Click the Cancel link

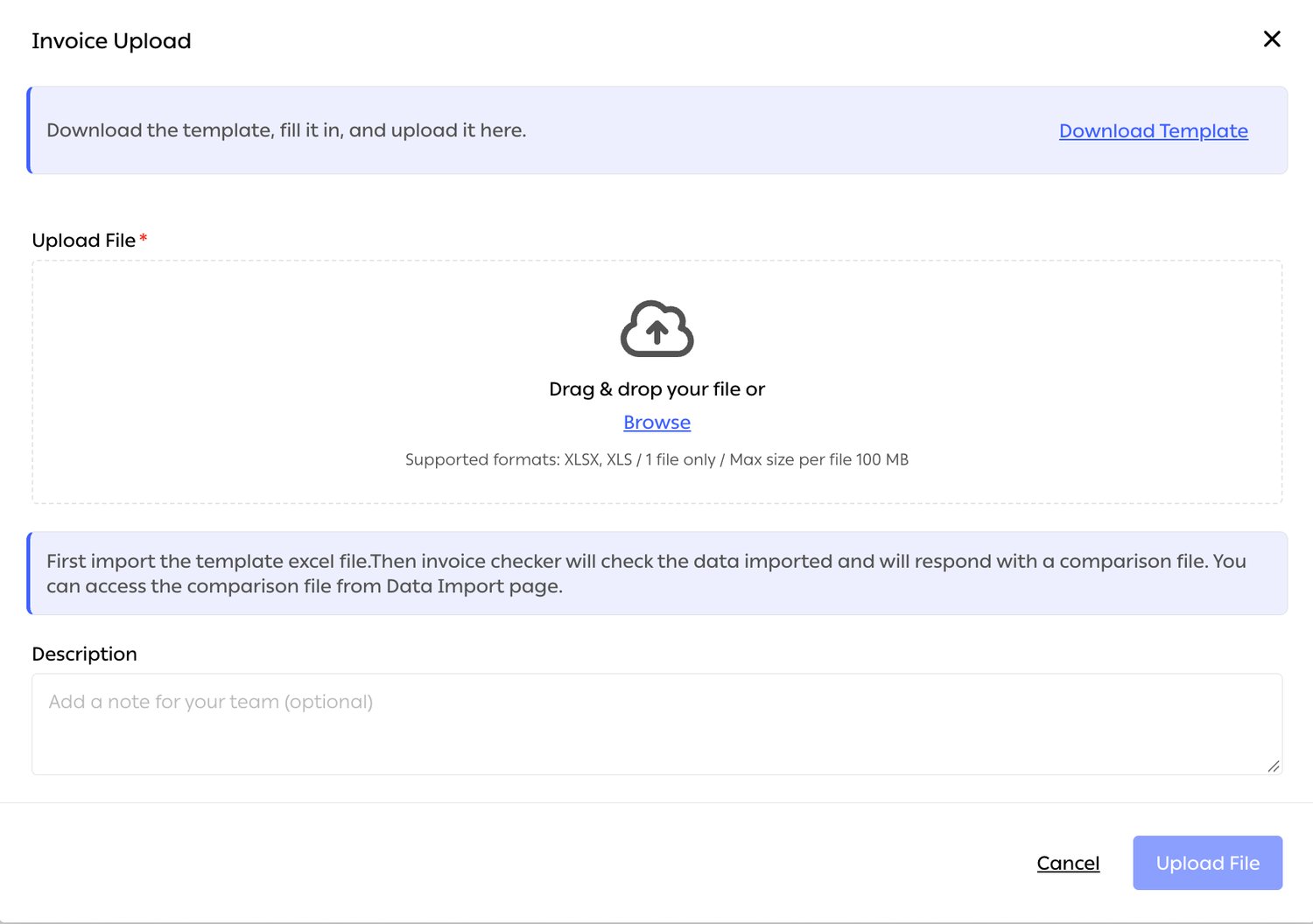(x=1068, y=863)
